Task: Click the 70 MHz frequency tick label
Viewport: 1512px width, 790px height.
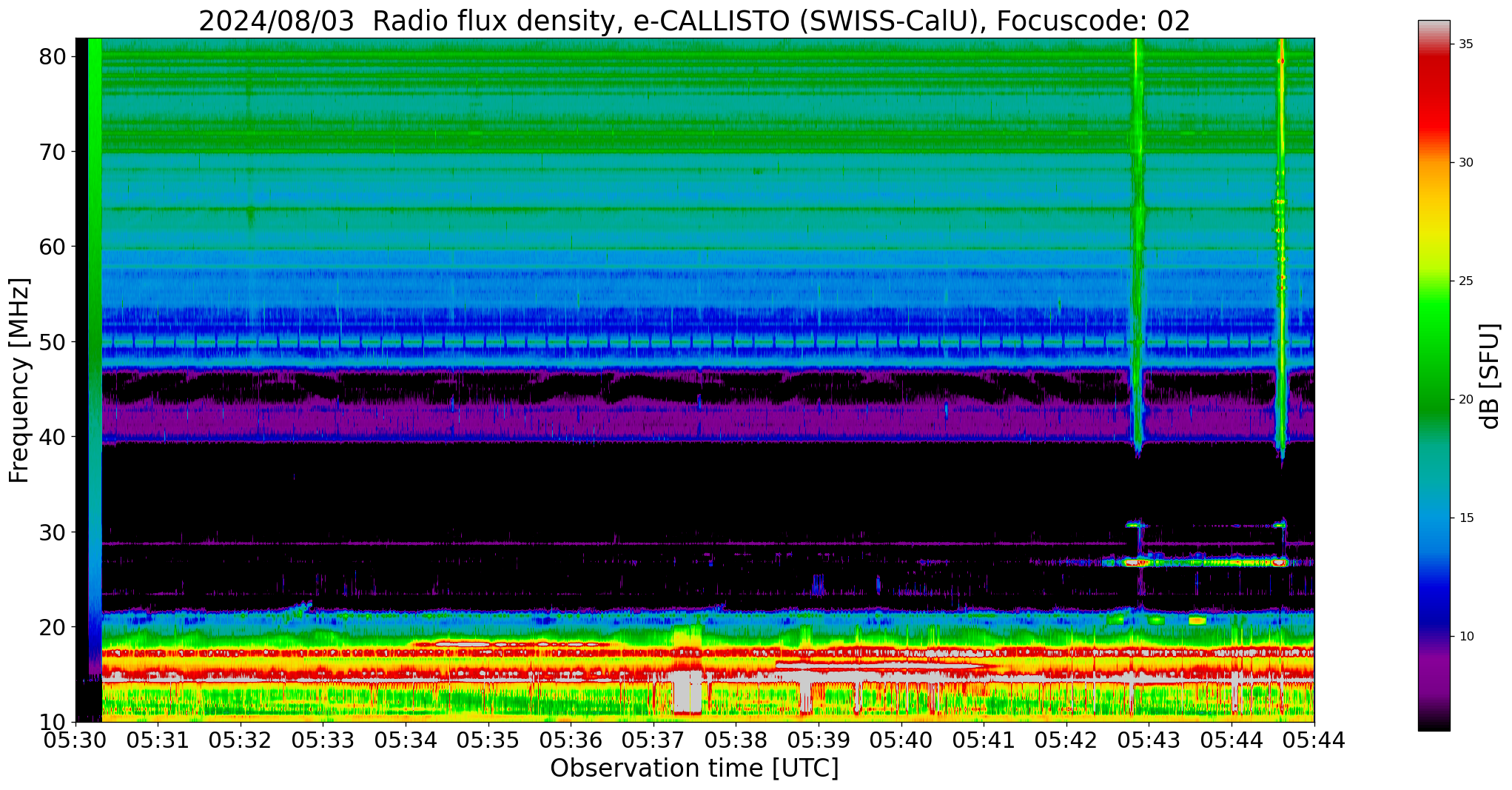Action: [53, 152]
